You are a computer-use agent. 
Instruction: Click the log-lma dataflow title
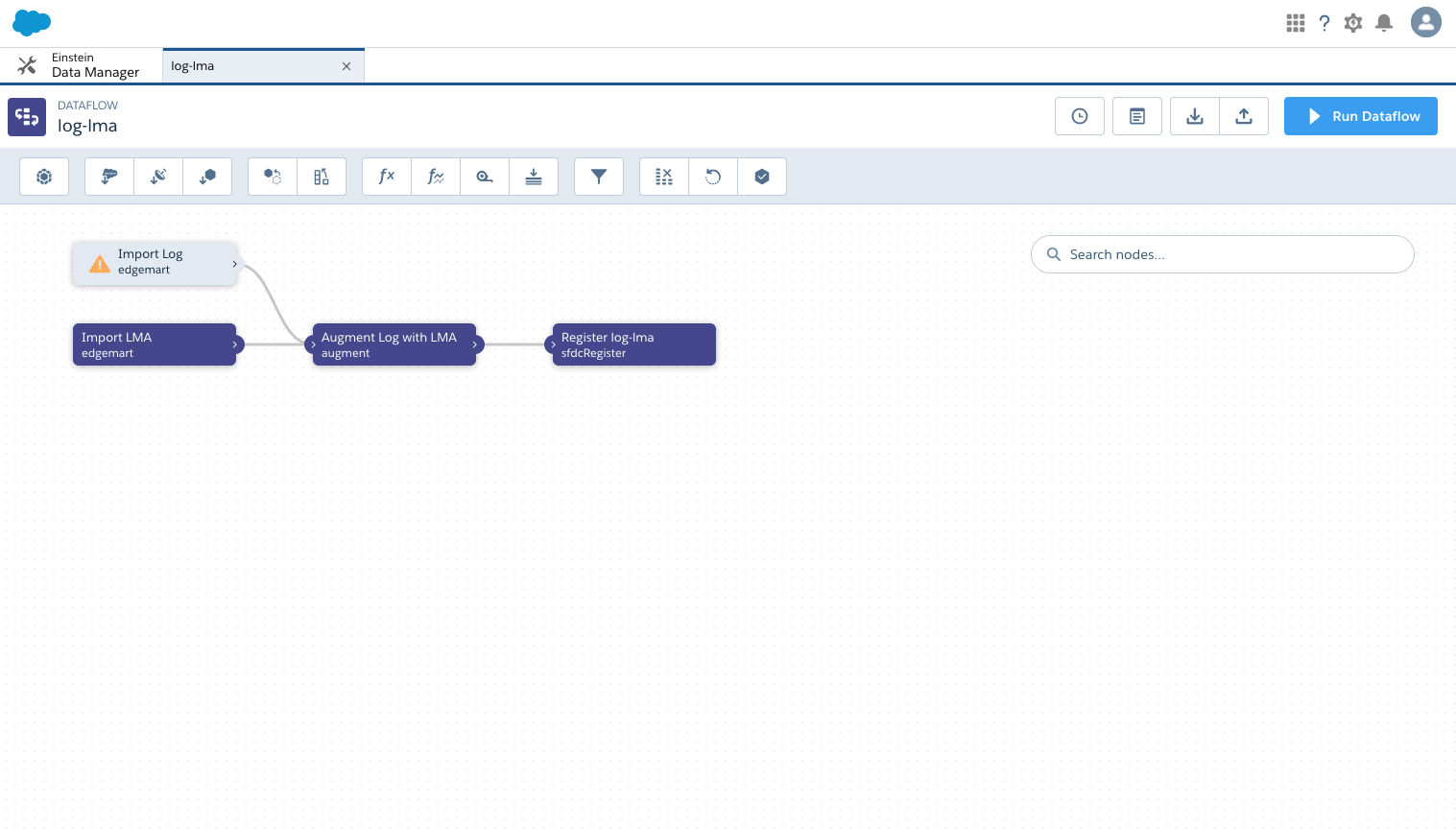point(87,126)
